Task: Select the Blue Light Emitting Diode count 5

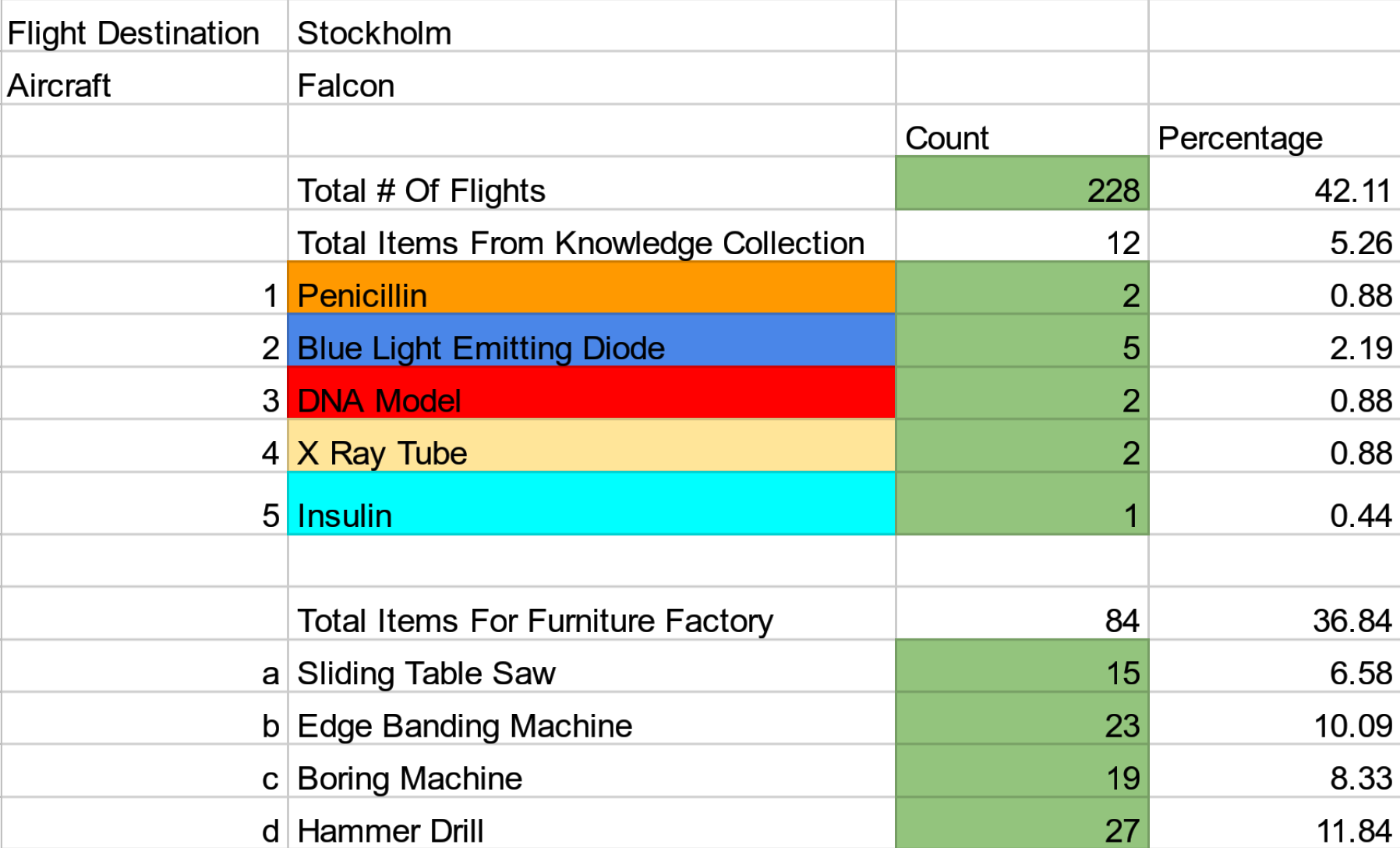Action: pyautogui.click(x=1021, y=348)
